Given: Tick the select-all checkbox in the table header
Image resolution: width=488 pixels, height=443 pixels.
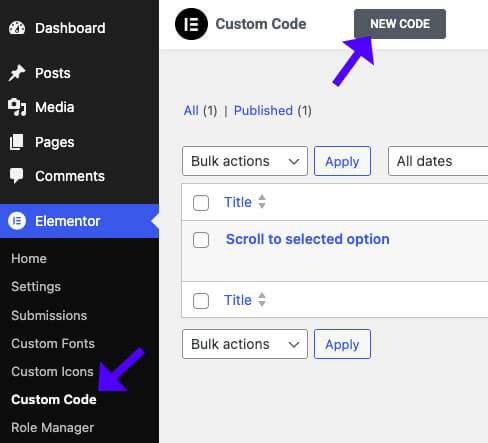Looking at the screenshot, I should coord(201,203).
